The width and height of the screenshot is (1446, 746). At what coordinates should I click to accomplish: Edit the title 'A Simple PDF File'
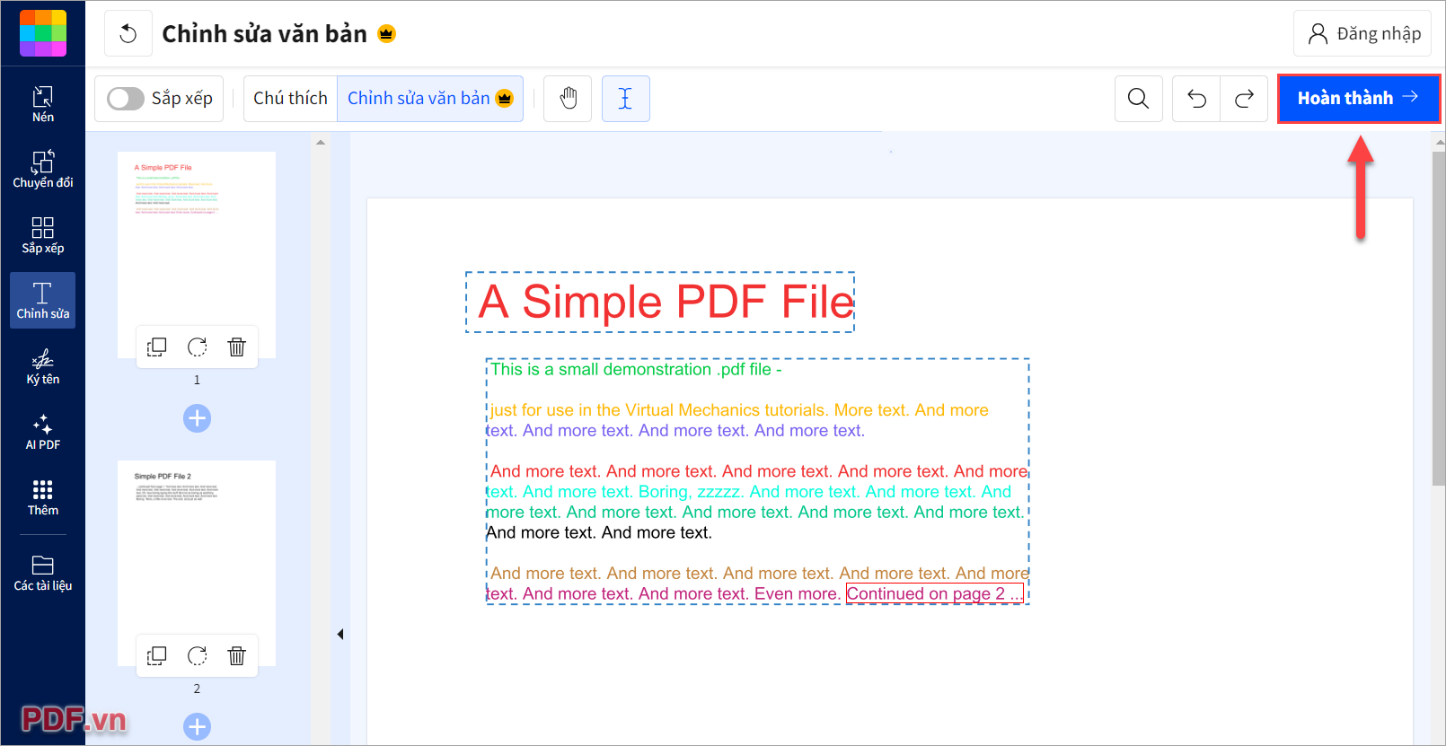coord(660,302)
